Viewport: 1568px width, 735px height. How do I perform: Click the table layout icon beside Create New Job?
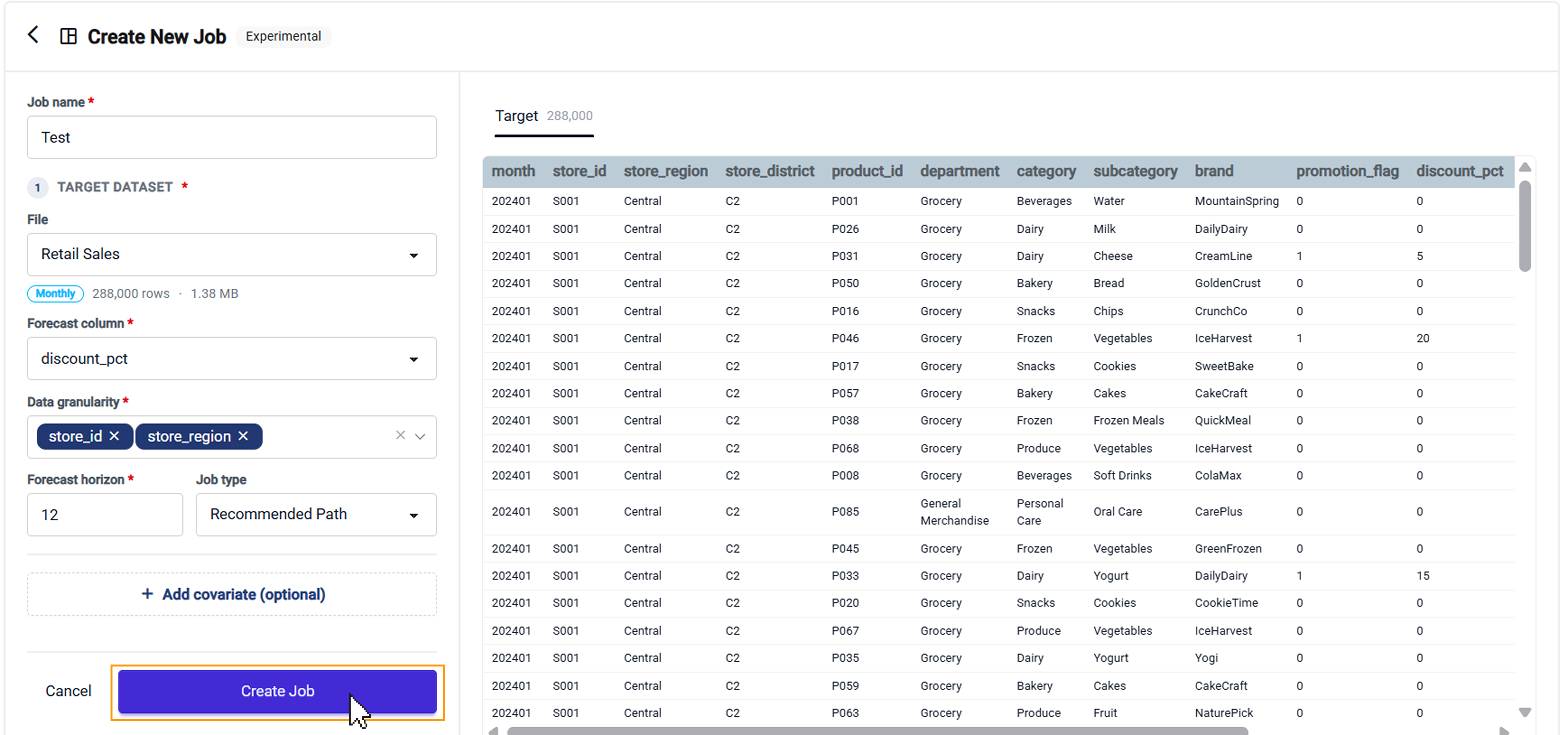[x=68, y=37]
